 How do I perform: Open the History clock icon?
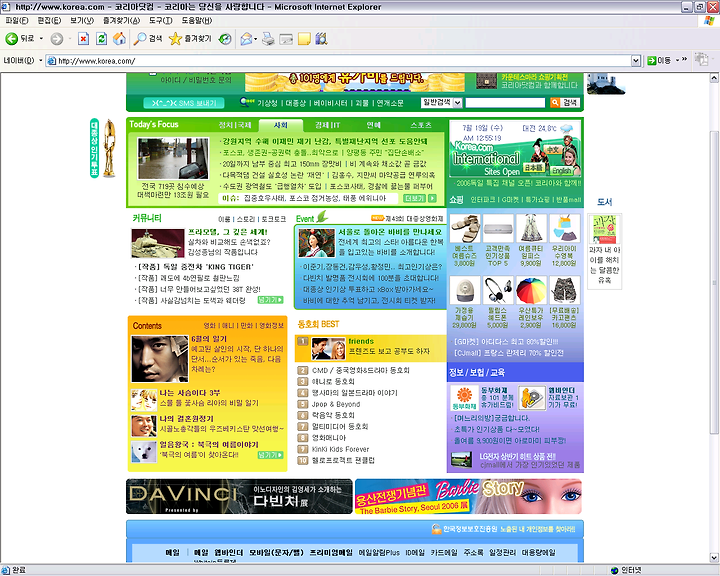pyautogui.click(x=225, y=39)
